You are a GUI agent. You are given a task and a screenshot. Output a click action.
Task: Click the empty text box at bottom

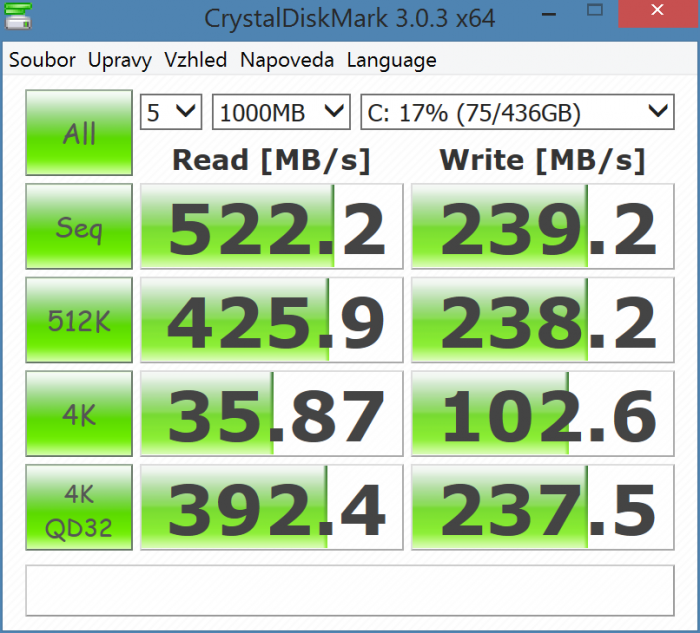click(x=349, y=590)
